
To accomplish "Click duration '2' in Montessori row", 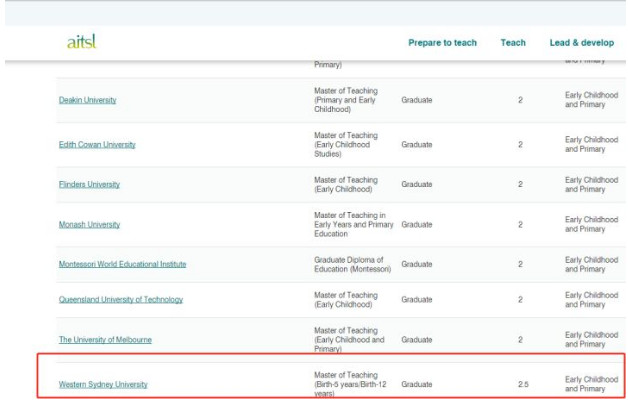I will tap(520, 264).
